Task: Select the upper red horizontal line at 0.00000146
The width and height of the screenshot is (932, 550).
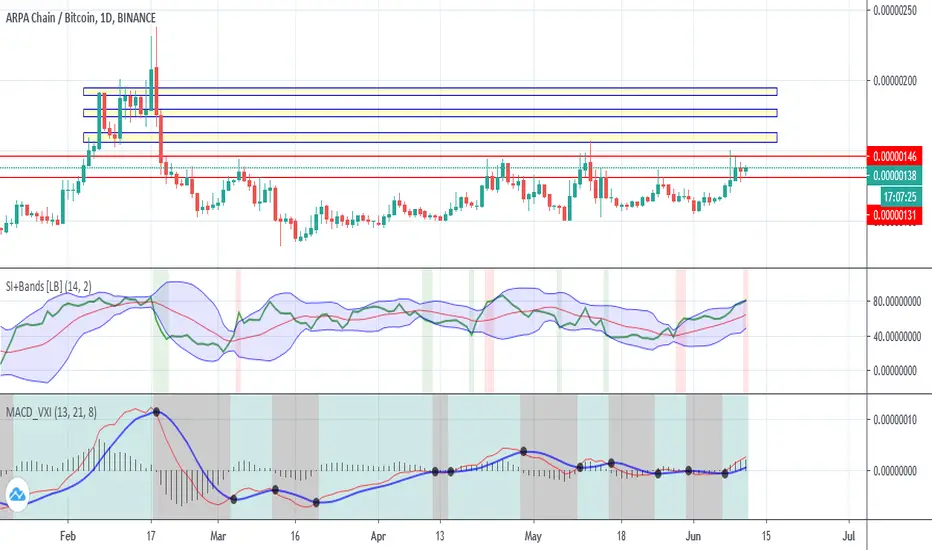Action: [433, 156]
